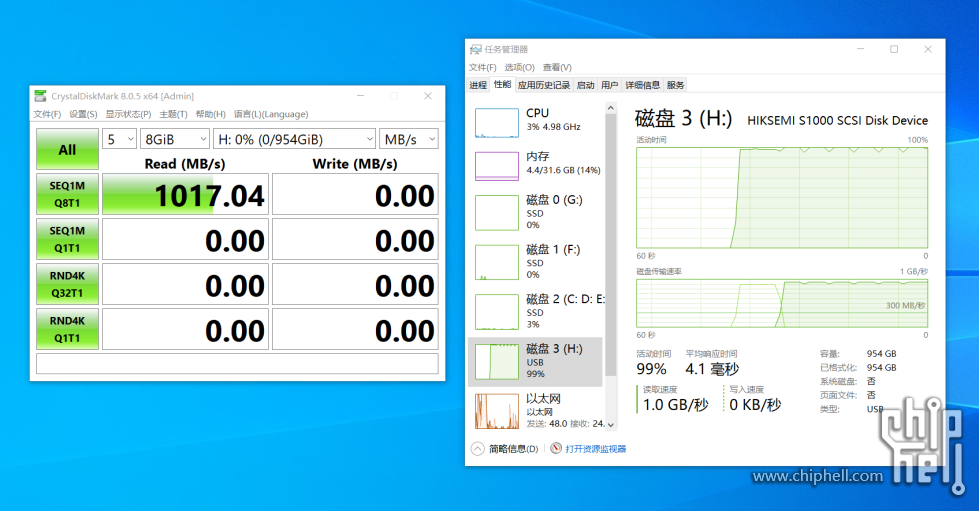
Task: Open test size dropdown showing 8GiB
Action: pyautogui.click(x=175, y=139)
